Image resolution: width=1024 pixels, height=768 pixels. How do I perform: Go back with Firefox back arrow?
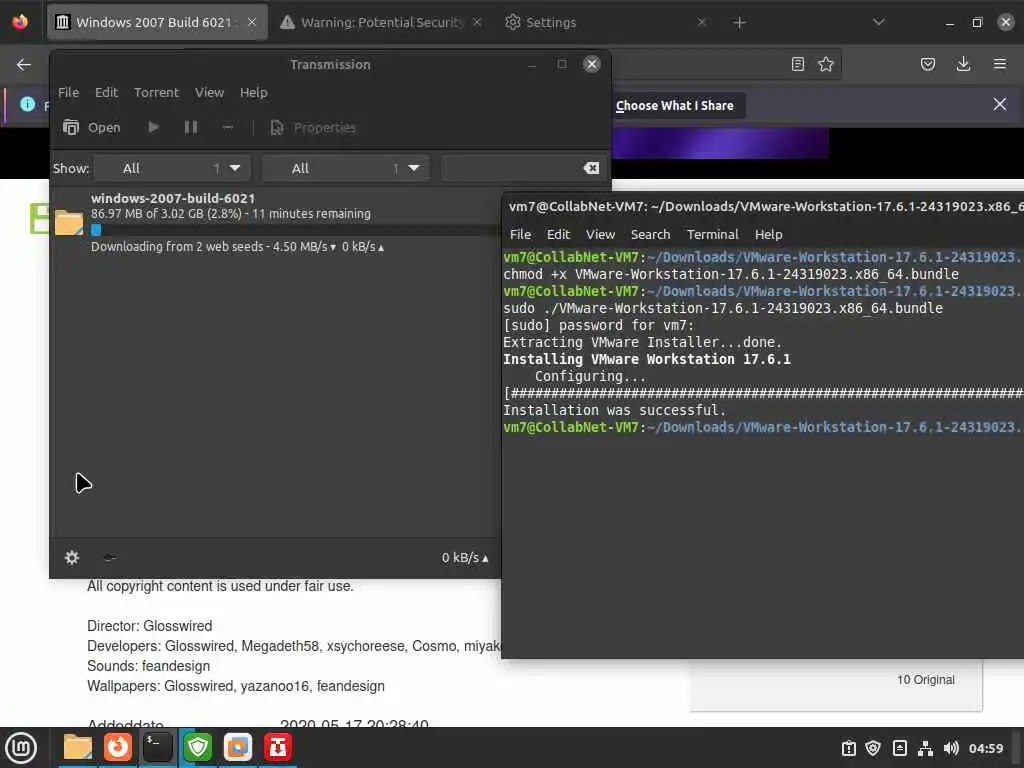pyautogui.click(x=24, y=64)
